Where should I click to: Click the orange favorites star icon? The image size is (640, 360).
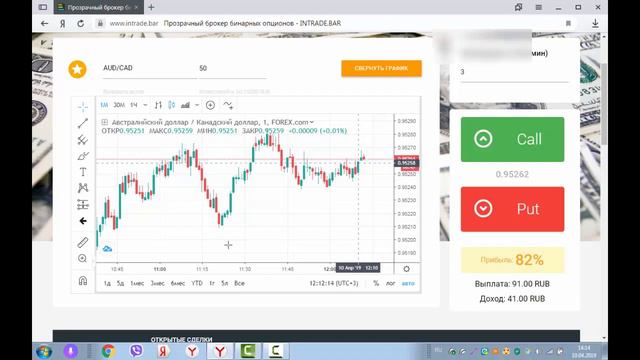coord(78,69)
